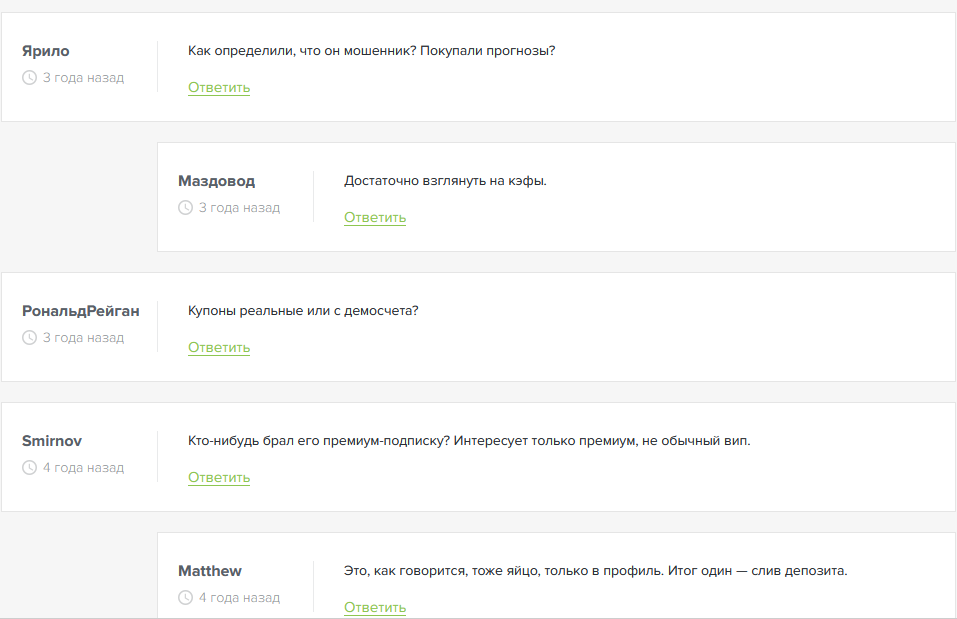This screenshot has height=619, width=957.
Task: Select the username РональдРейган
Action: 81,311
